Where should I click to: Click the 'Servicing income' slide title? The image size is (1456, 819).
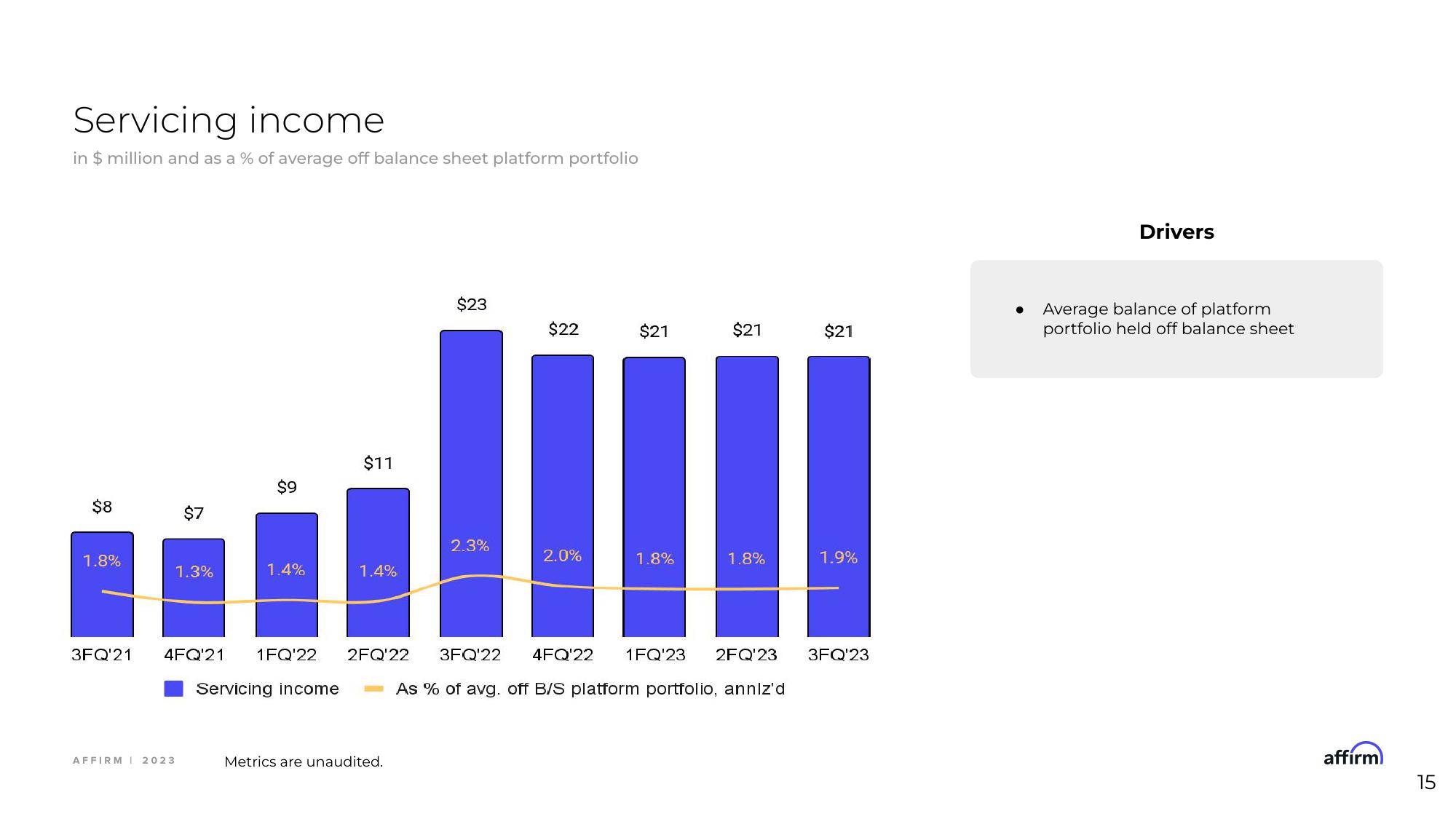pos(229,120)
